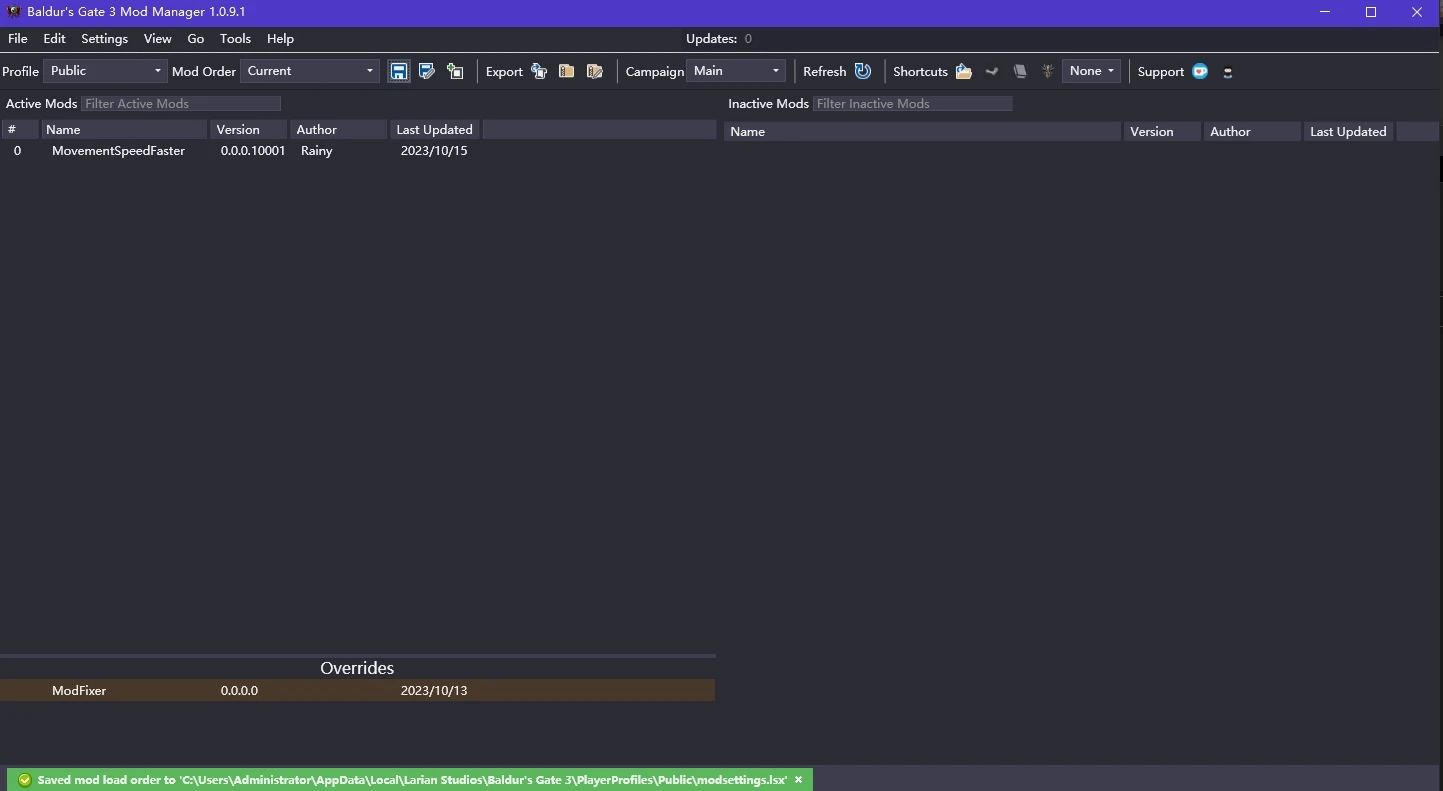Screen dimensions: 1443x791
Task: Minimize the Mod Manager window
Action: (x=1325, y=12)
